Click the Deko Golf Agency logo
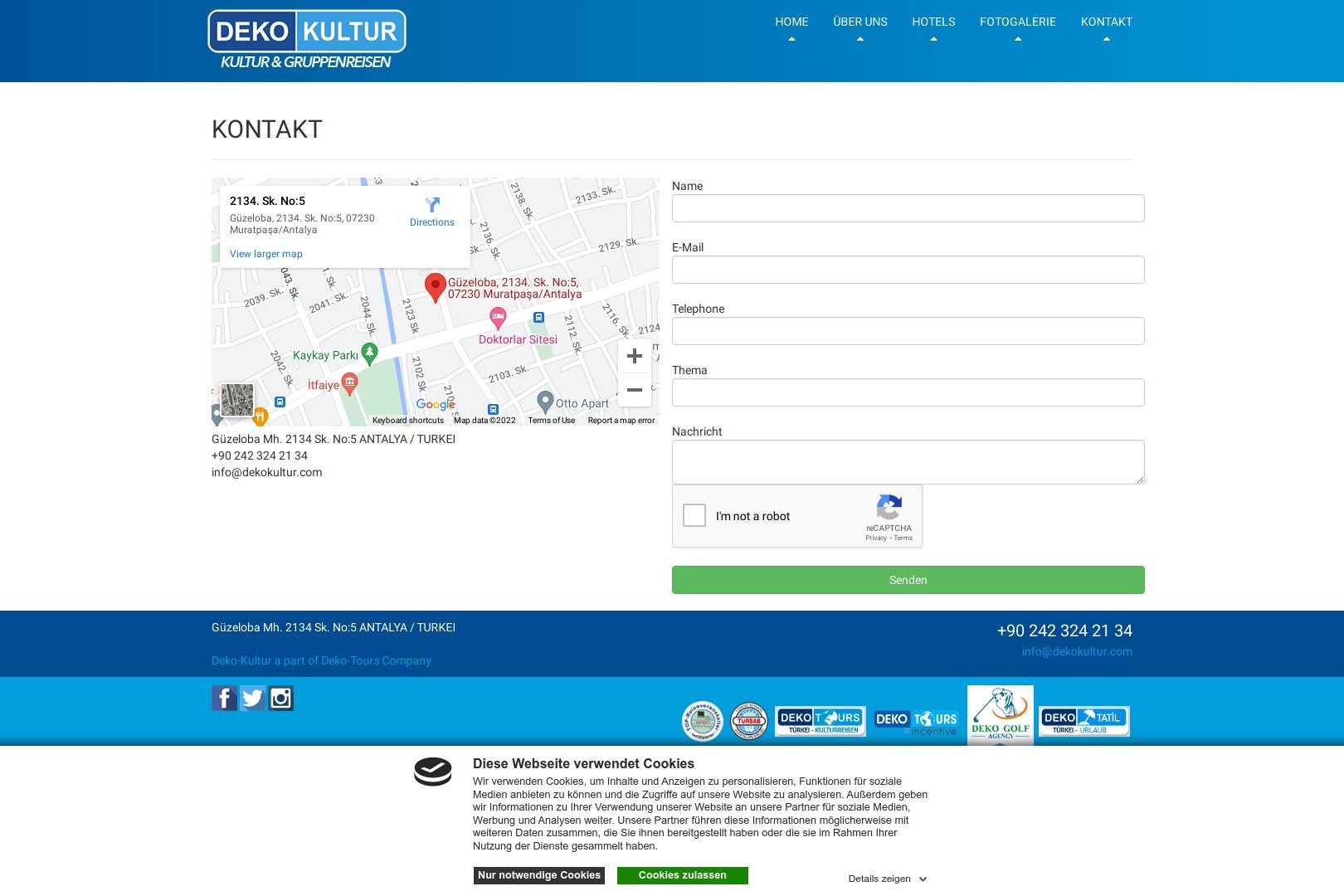1344x896 pixels. 1000,715
